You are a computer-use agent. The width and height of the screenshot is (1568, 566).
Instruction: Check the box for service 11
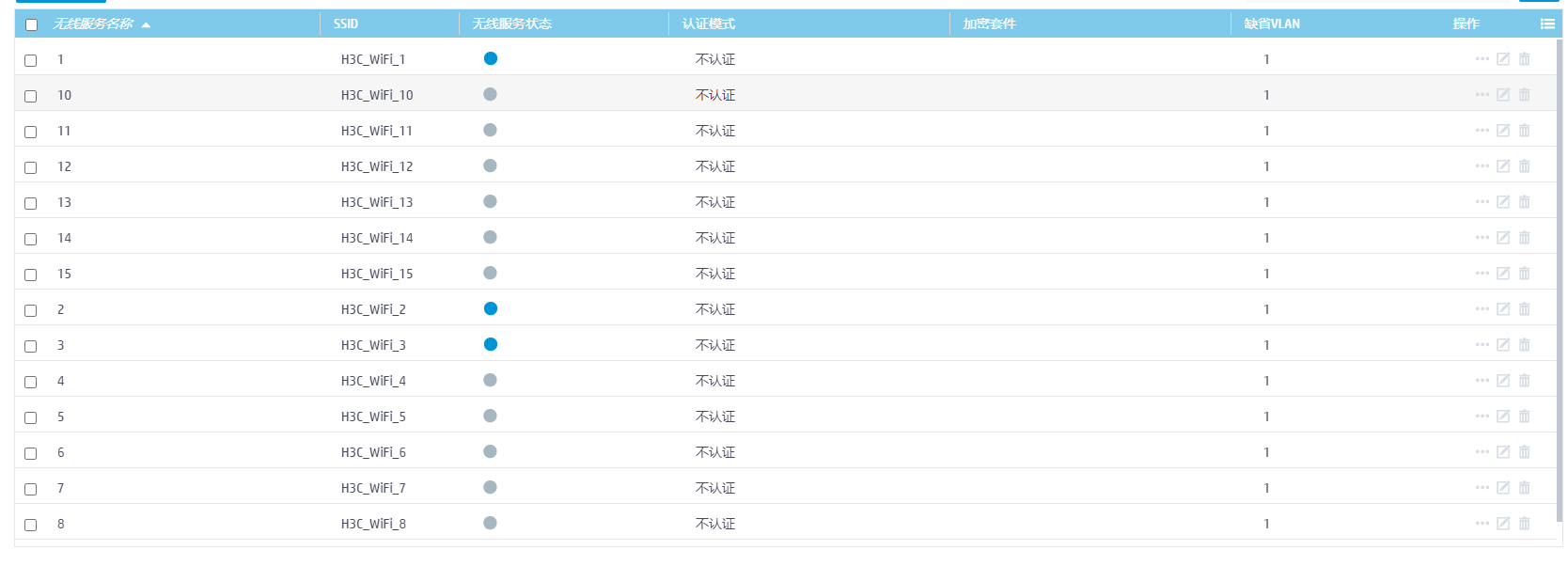31,132
